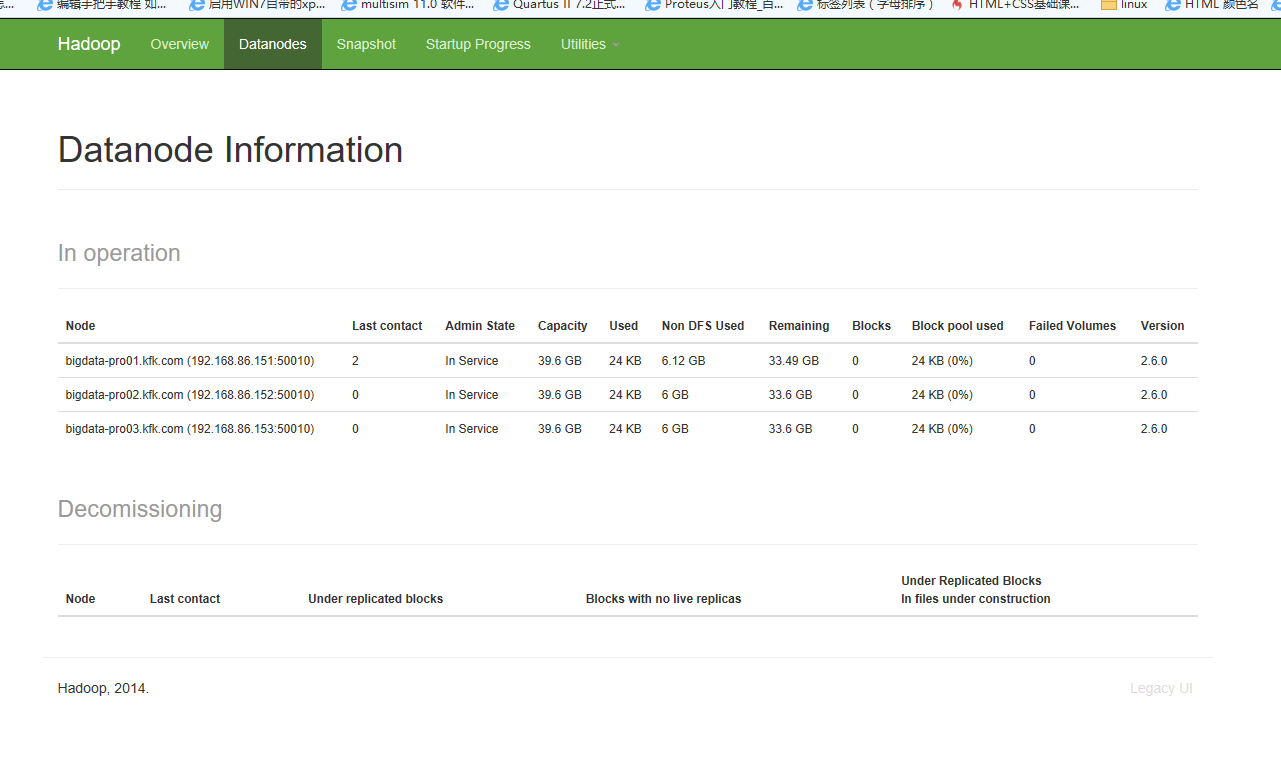Image resolution: width=1281 pixels, height=771 pixels.
Task: Click the Non DFS Used column header
Action: (x=703, y=326)
